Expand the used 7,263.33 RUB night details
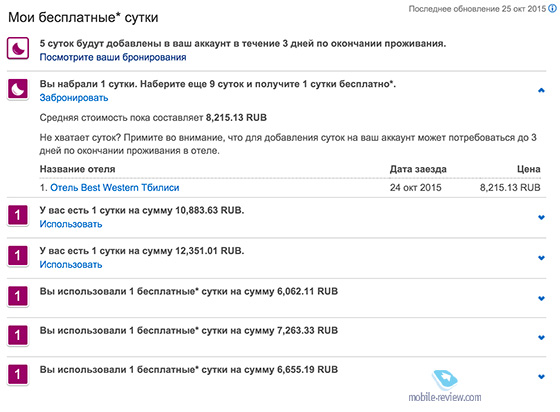560x412 pixels. (541, 337)
